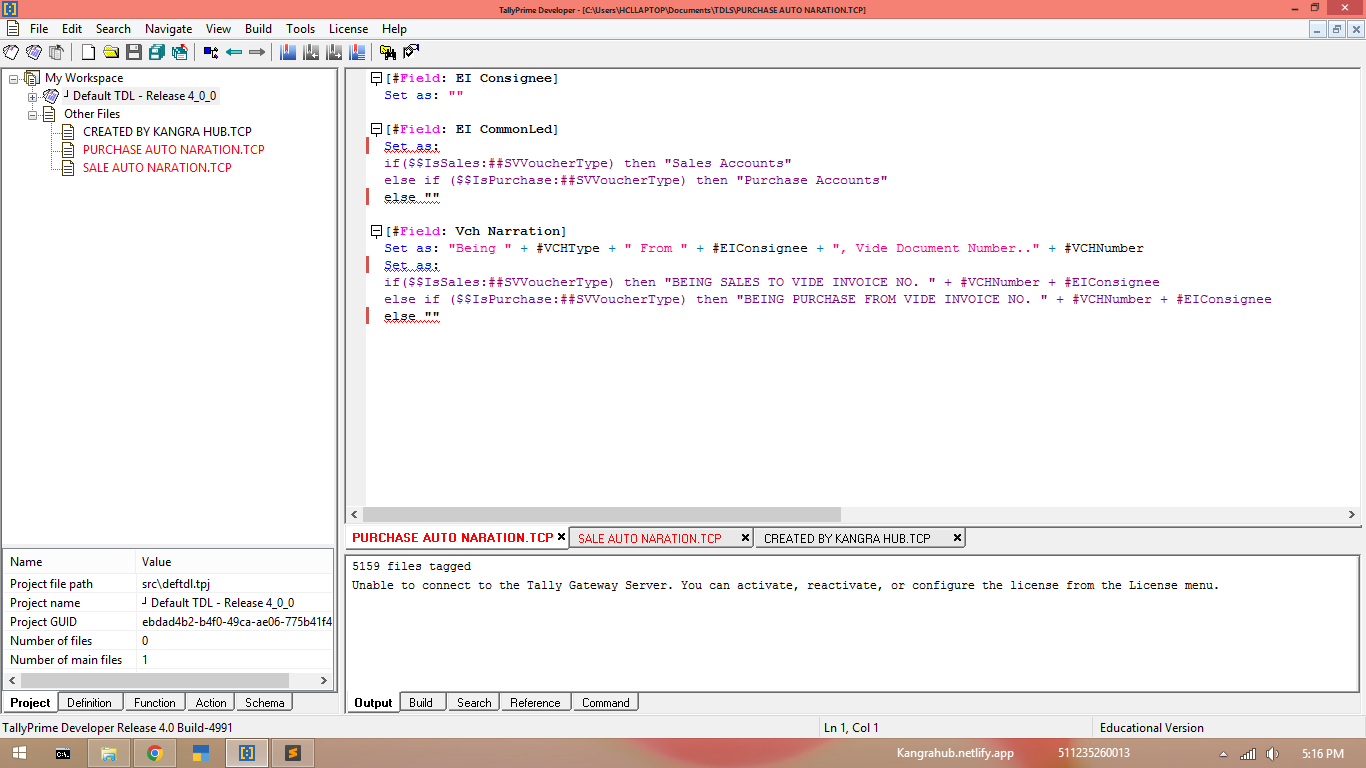This screenshot has height=768, width=1366.
Task: Jump to the previous bookmark icon
Action: 311,52
